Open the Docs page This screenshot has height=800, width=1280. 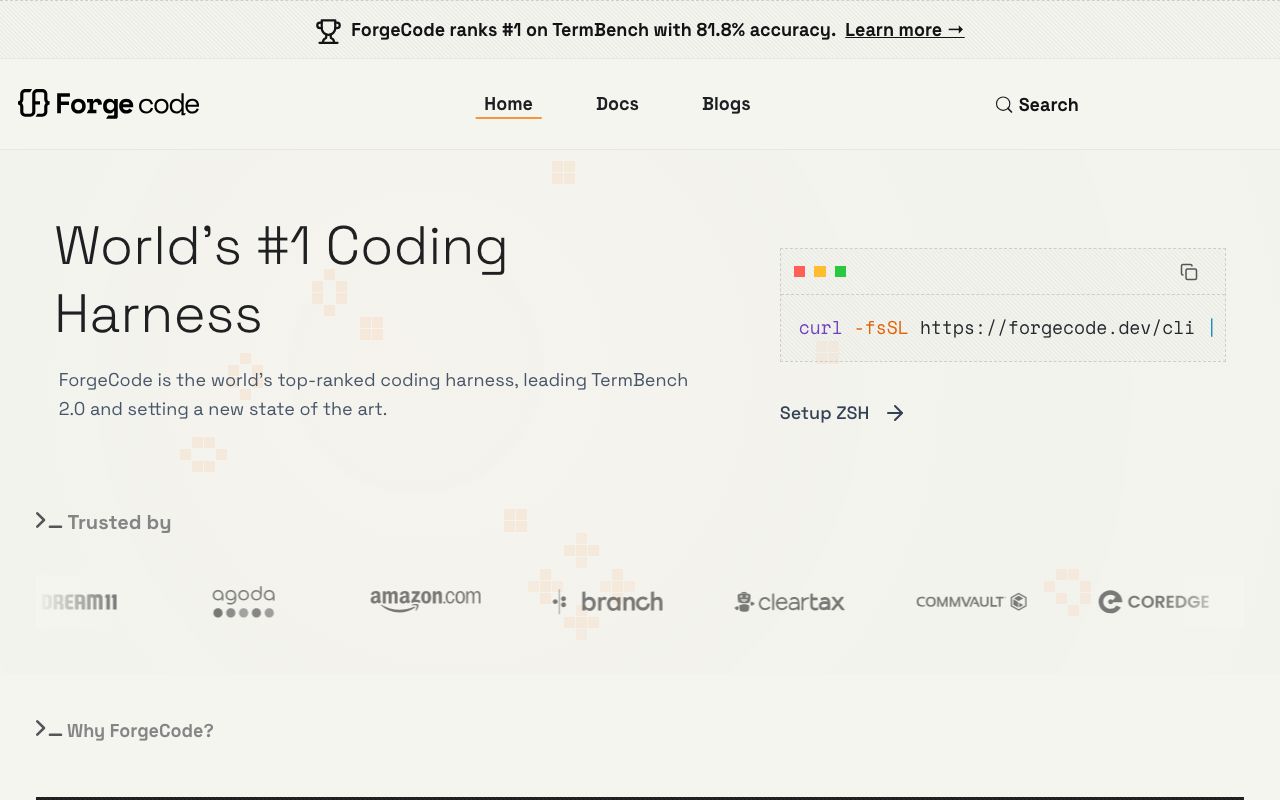pos(617,104)
